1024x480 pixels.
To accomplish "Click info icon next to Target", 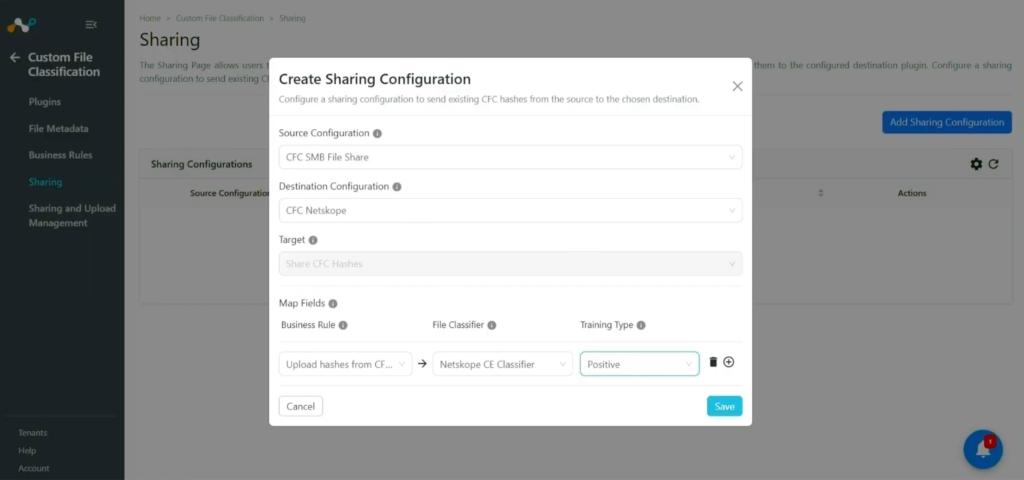I will coord(313,240).
